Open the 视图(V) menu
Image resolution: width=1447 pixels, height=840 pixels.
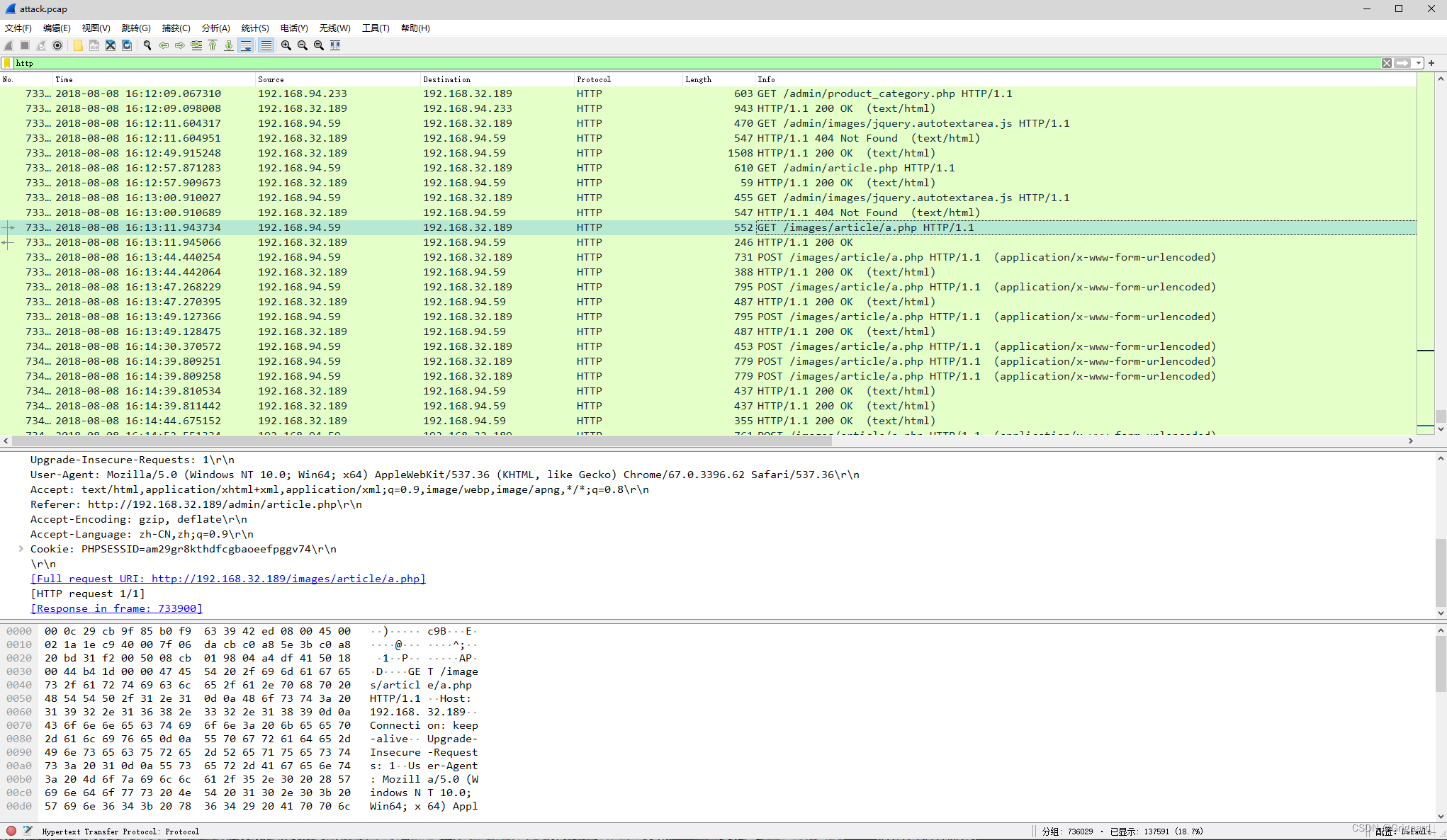tap(96, 28)
